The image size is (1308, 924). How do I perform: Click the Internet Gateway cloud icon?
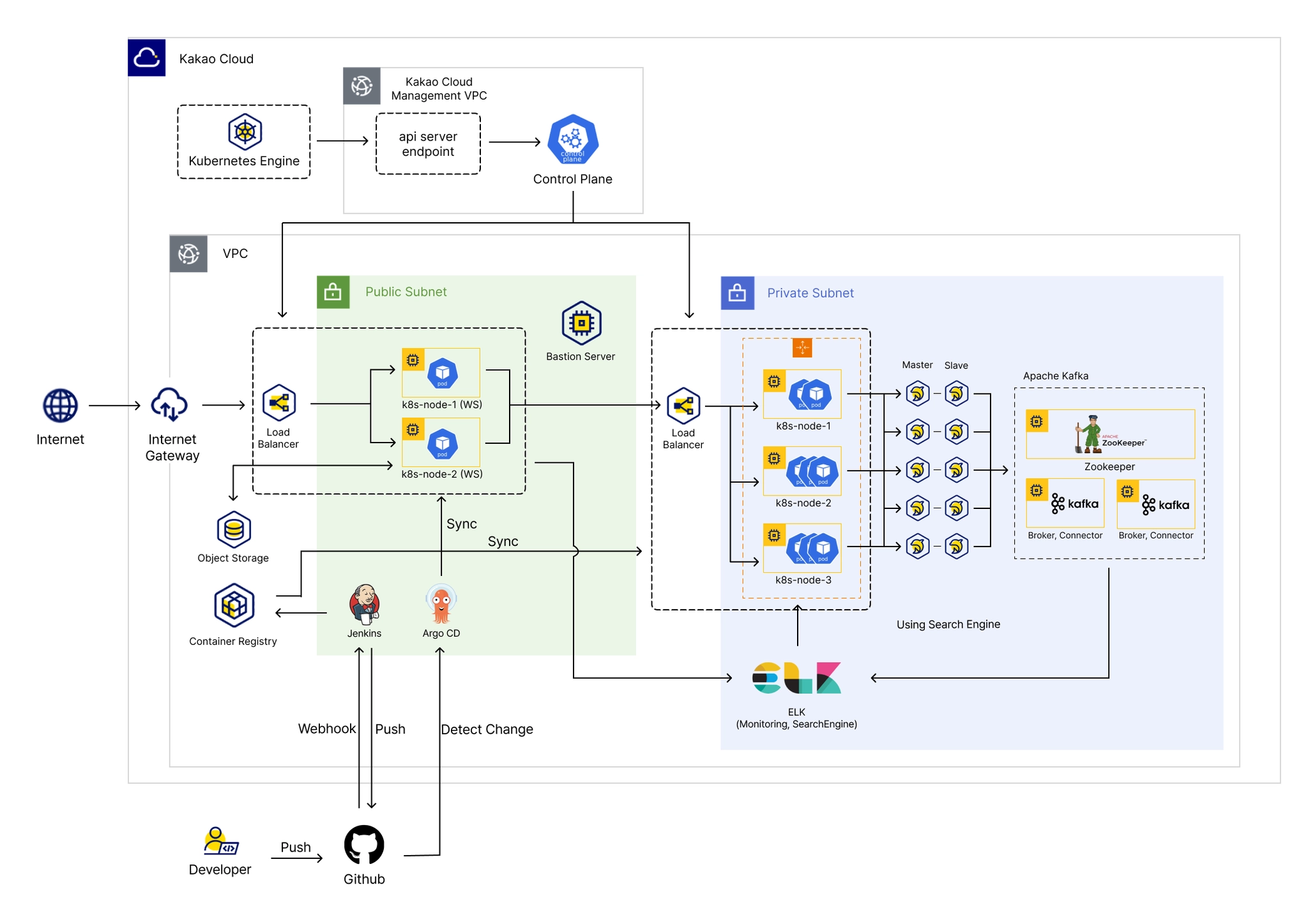click(169, 405)
